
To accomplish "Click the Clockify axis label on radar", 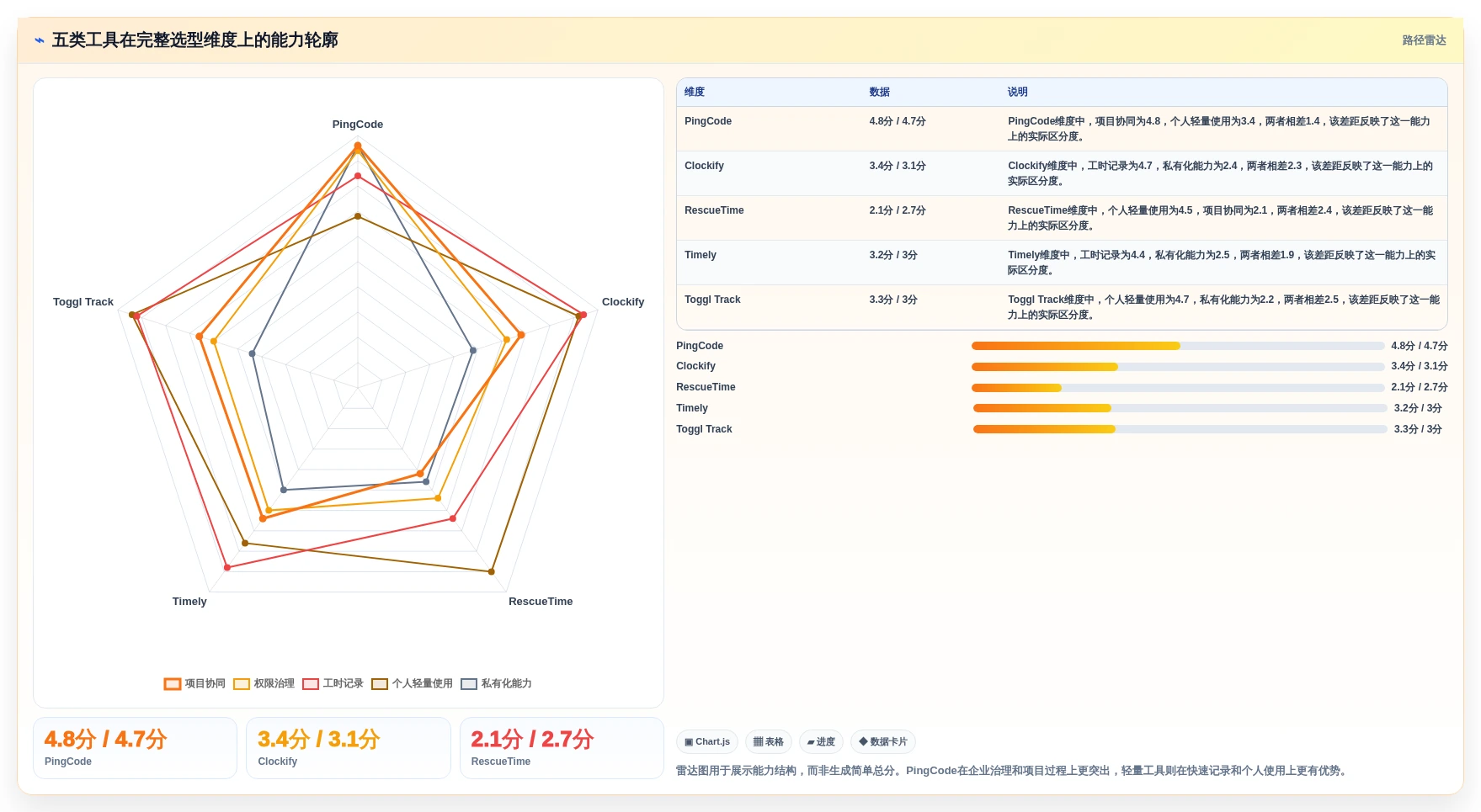I will pos(623,301).
